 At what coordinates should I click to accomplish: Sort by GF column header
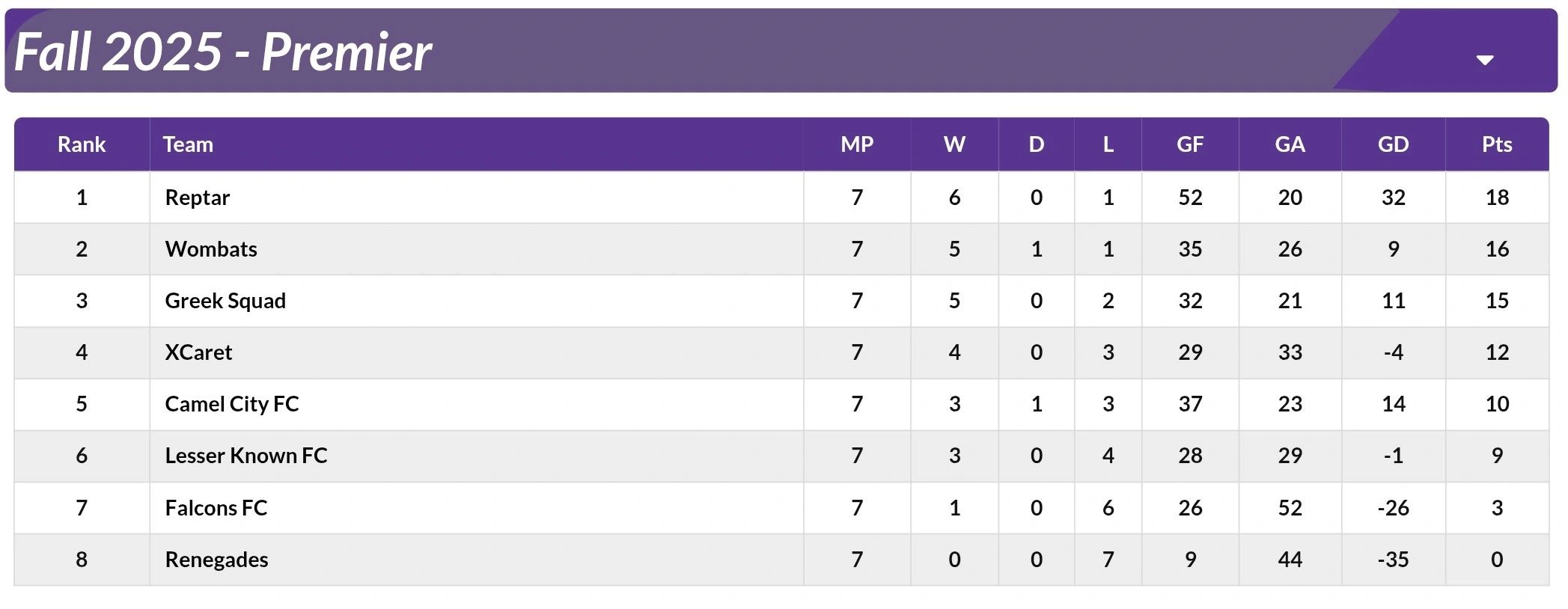pos(1190,144)
